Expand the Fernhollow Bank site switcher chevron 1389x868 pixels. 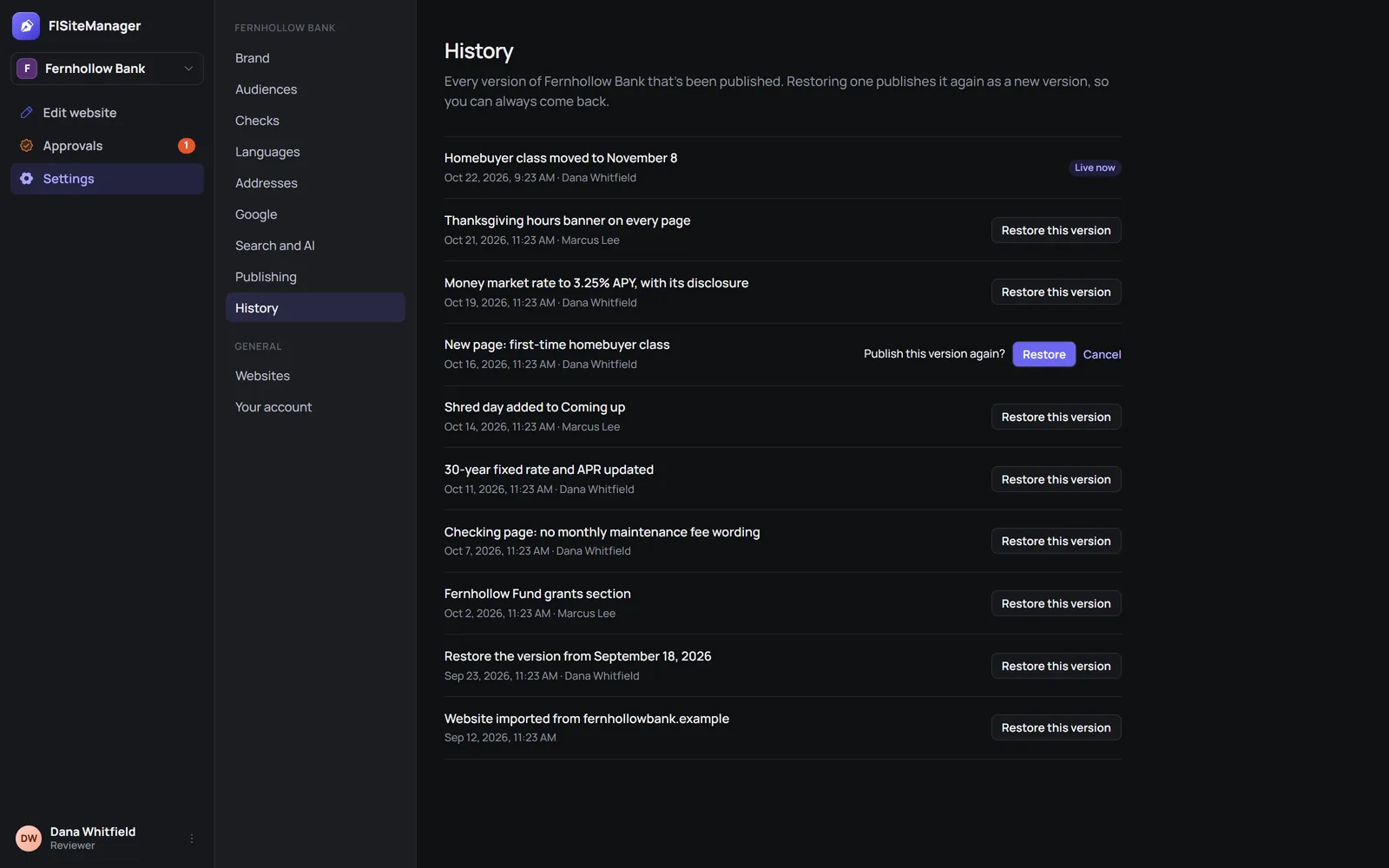coord(188,69)
